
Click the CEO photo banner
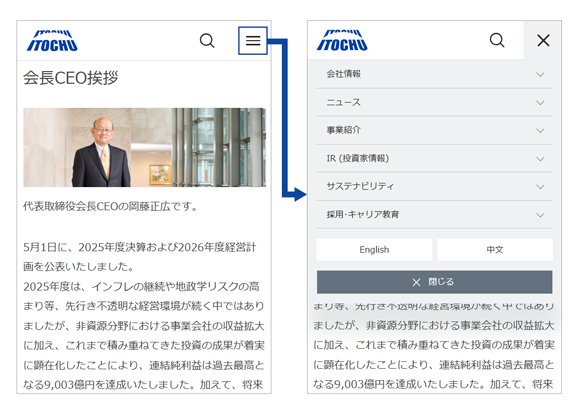[x=144, y=147]
